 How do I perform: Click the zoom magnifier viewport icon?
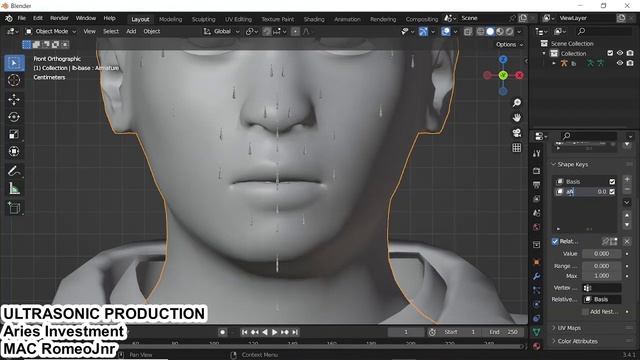[x=517, y=102]
